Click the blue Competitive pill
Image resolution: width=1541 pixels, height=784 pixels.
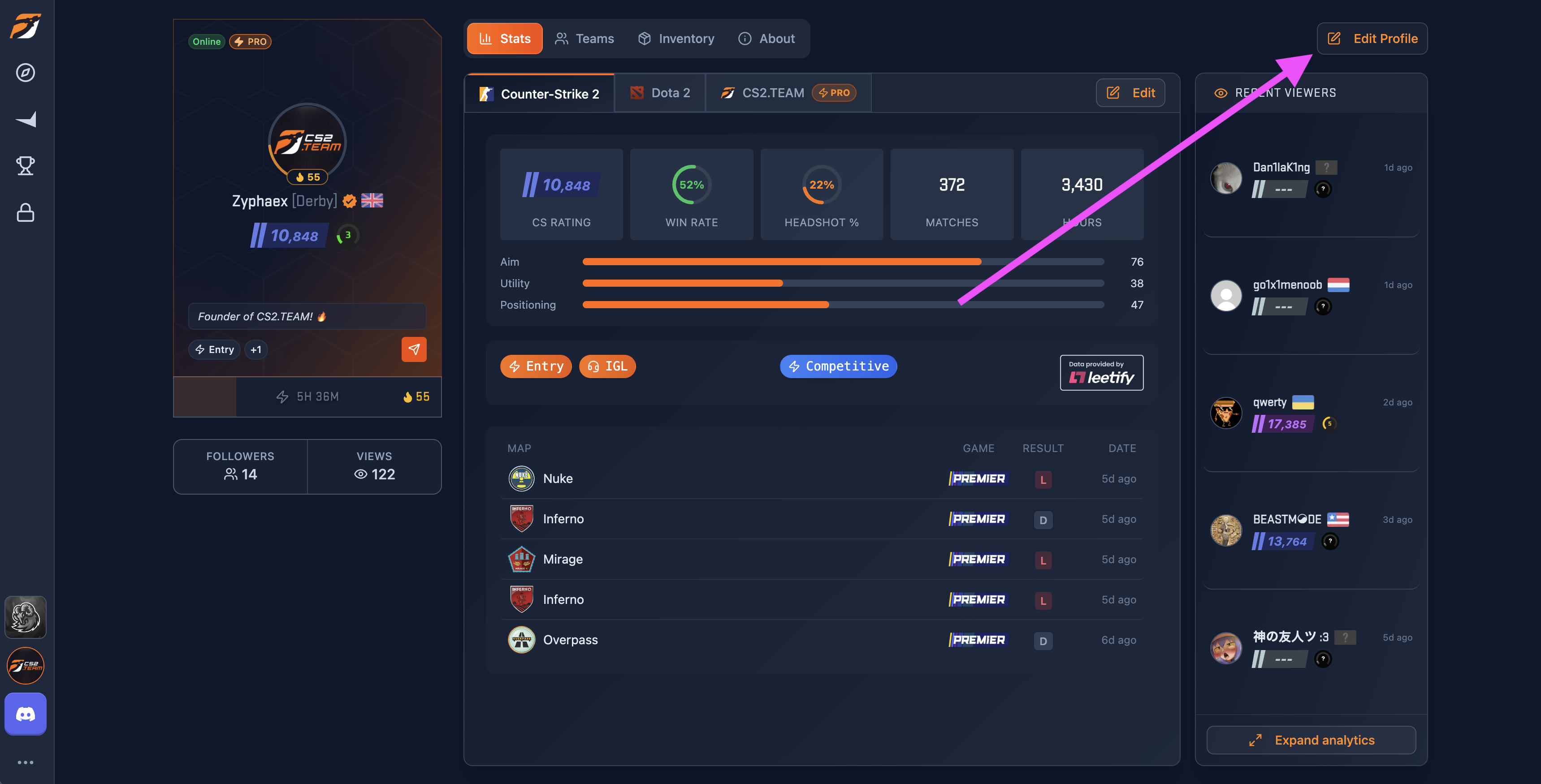838,366
